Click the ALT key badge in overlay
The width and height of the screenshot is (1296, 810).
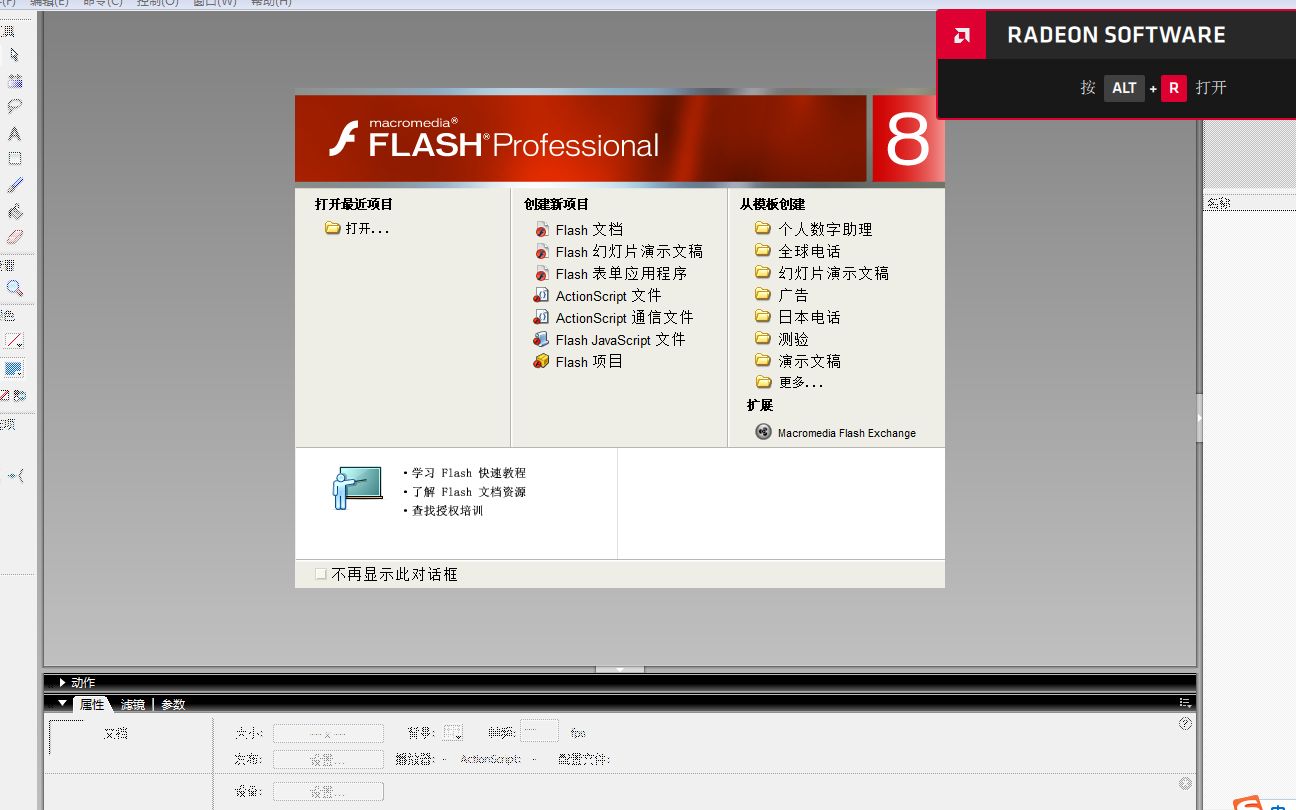(1124, 88)
